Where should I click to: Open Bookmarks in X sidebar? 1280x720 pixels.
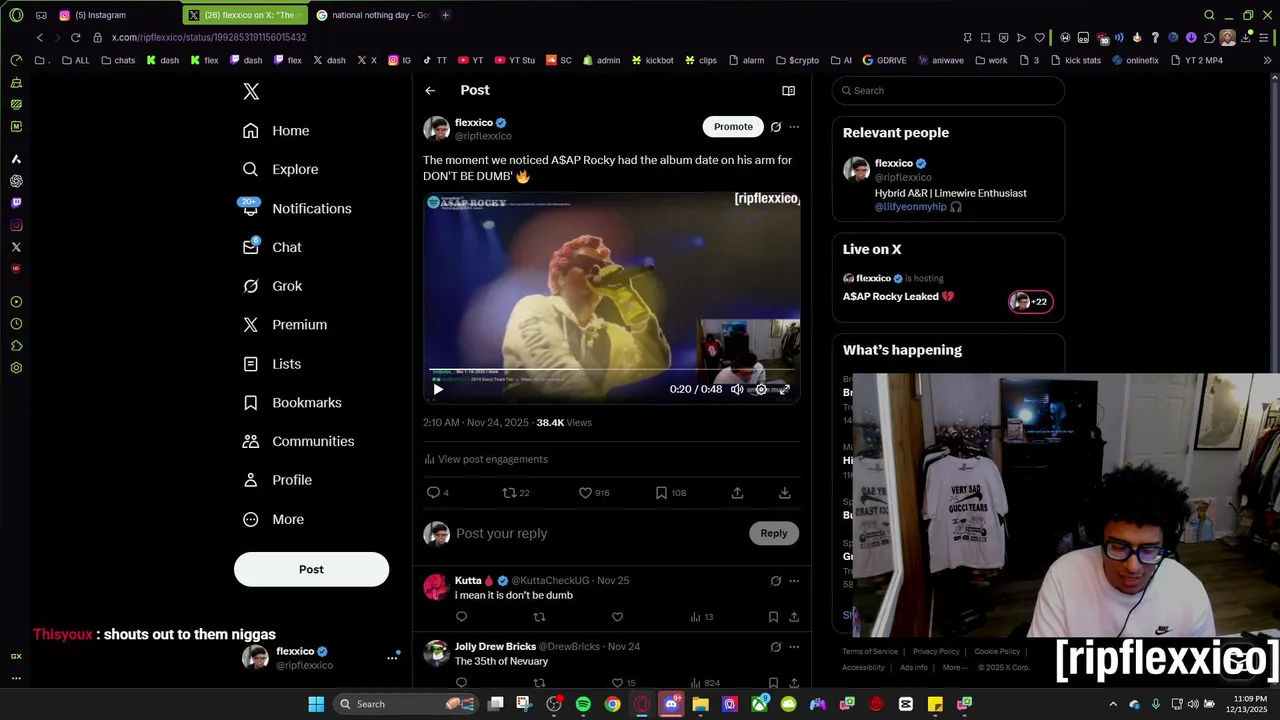pos(292,403)
